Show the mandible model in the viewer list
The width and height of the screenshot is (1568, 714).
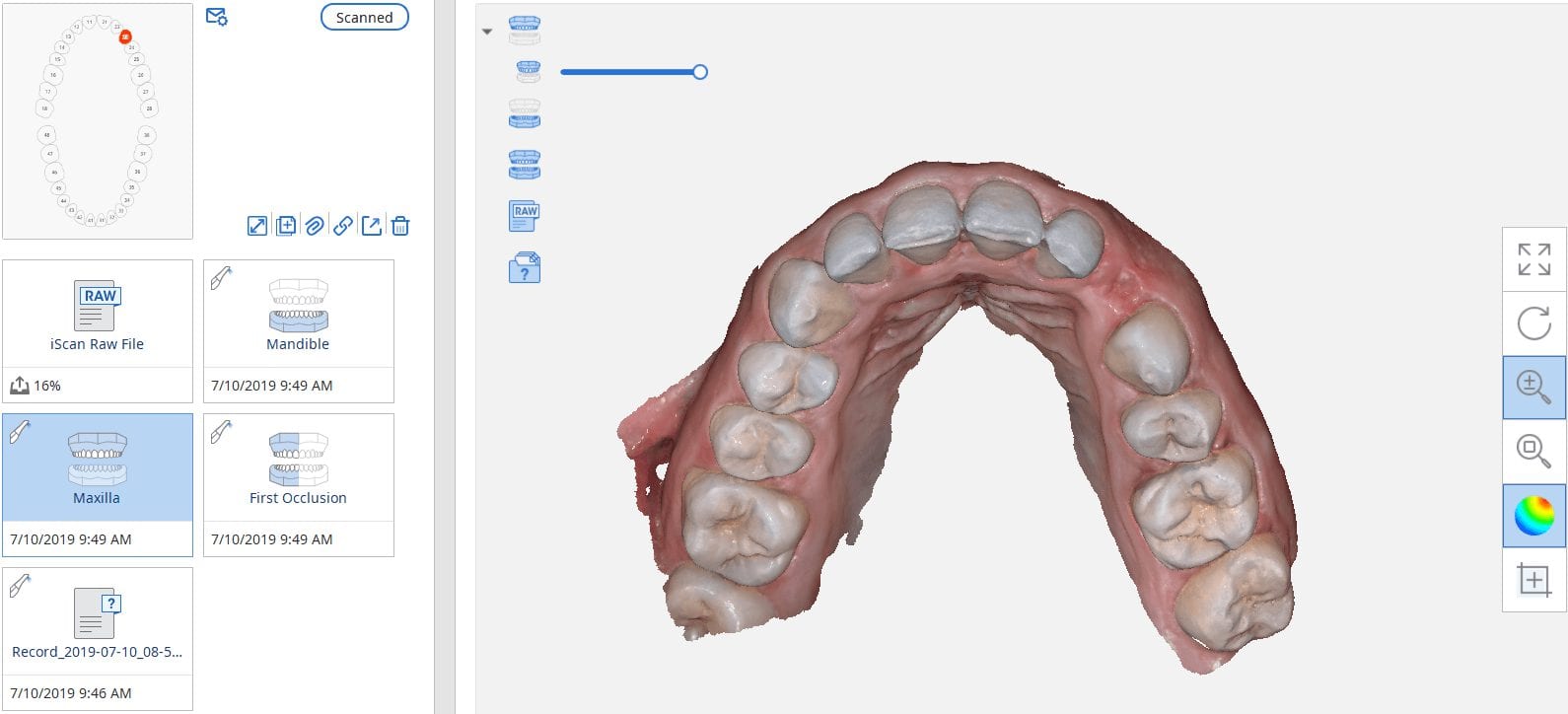pos(525,114)
